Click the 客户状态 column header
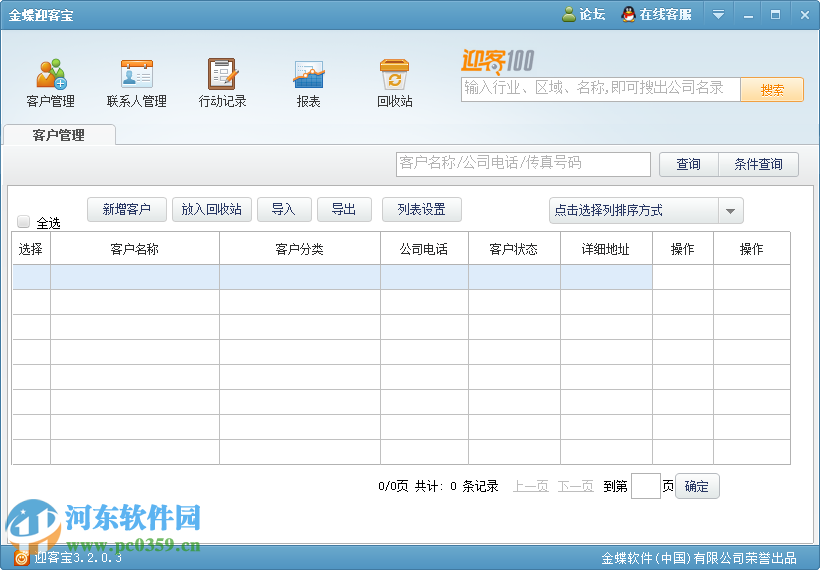820x570 pixels. point(514,249)
